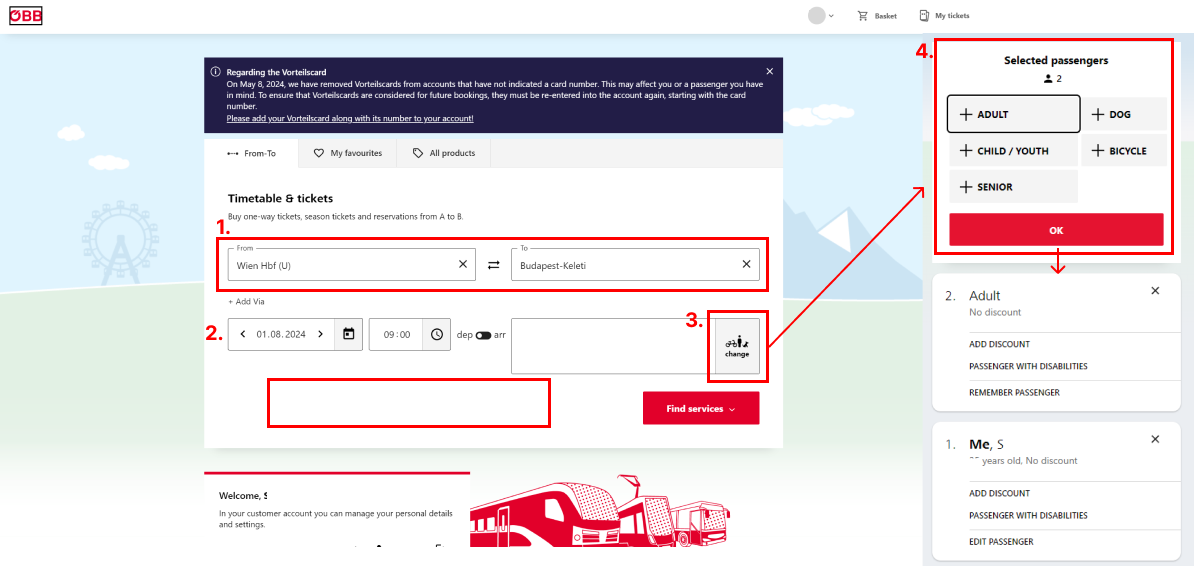Remove passenger 2 Adult
The image size is (1194, 566).
coord(1155,291)
